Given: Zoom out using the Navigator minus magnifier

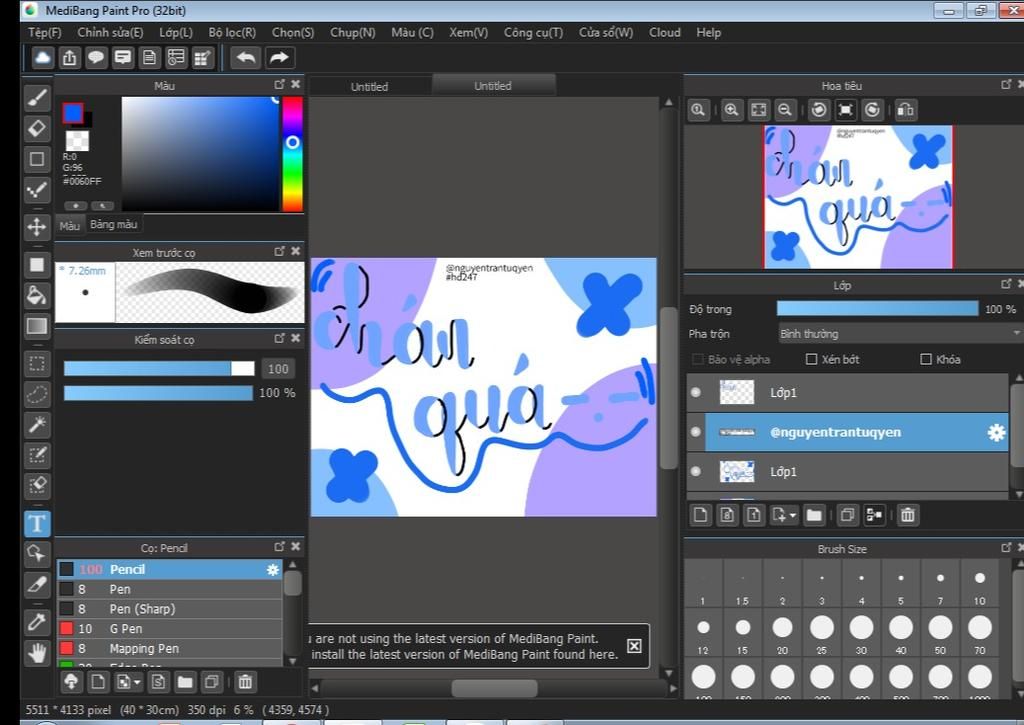Looking at the screenshot, I should 785,110.
